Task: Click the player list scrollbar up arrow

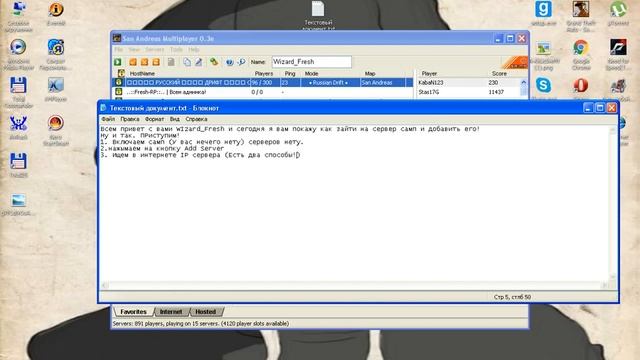Action: [524, 82]
